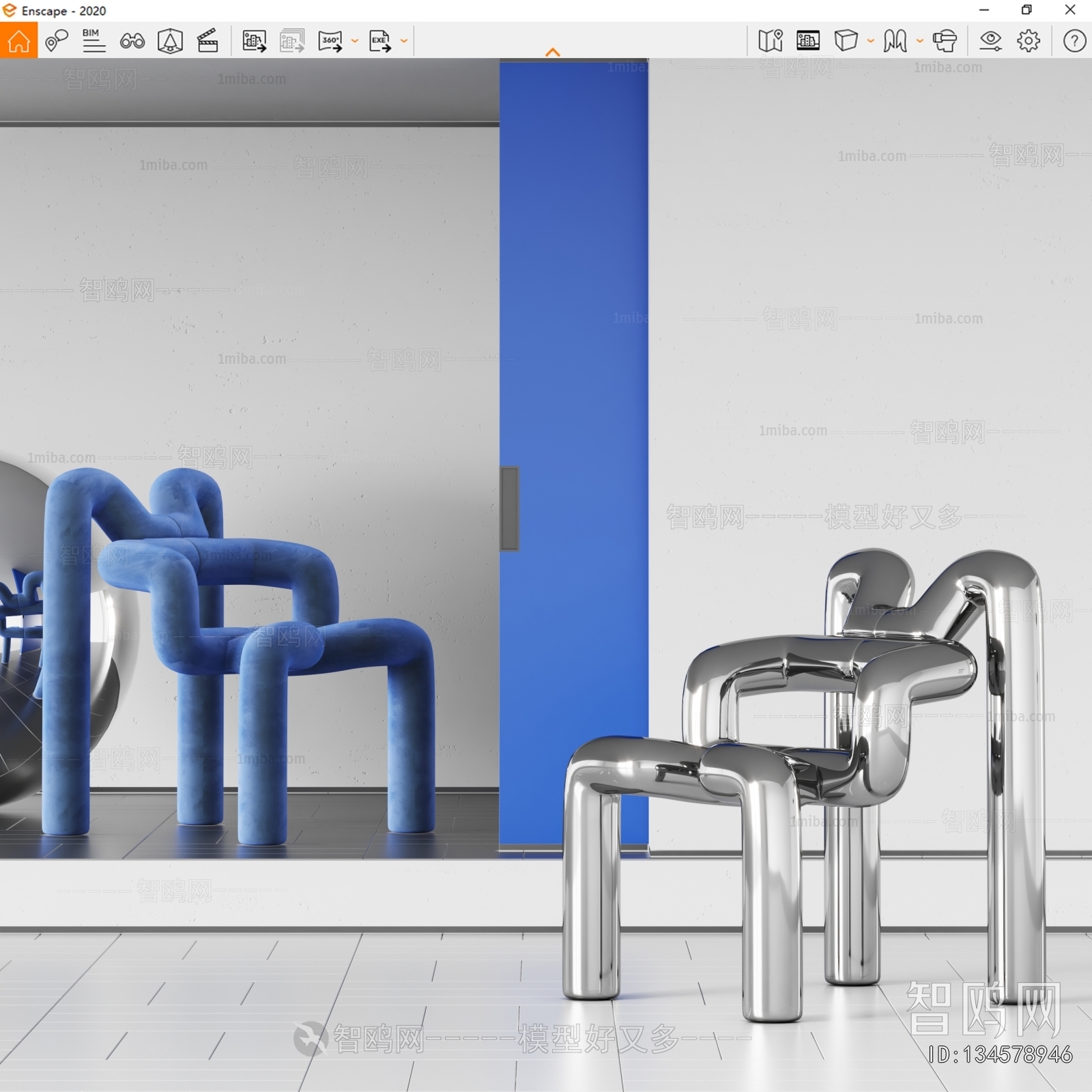
Task: Toggle the BIM information mode
Action: 94,41
